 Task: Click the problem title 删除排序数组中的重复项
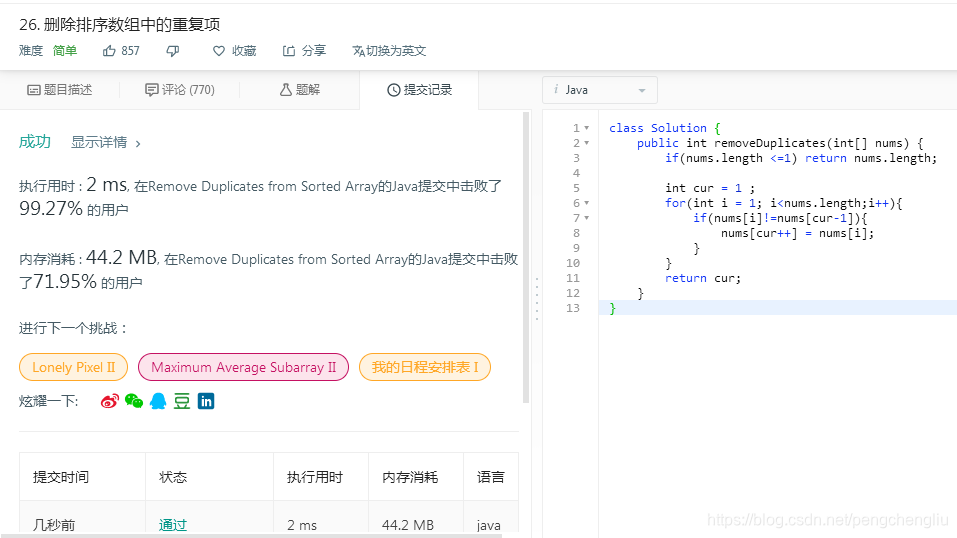pyautogui.click(x=132, y=24)
